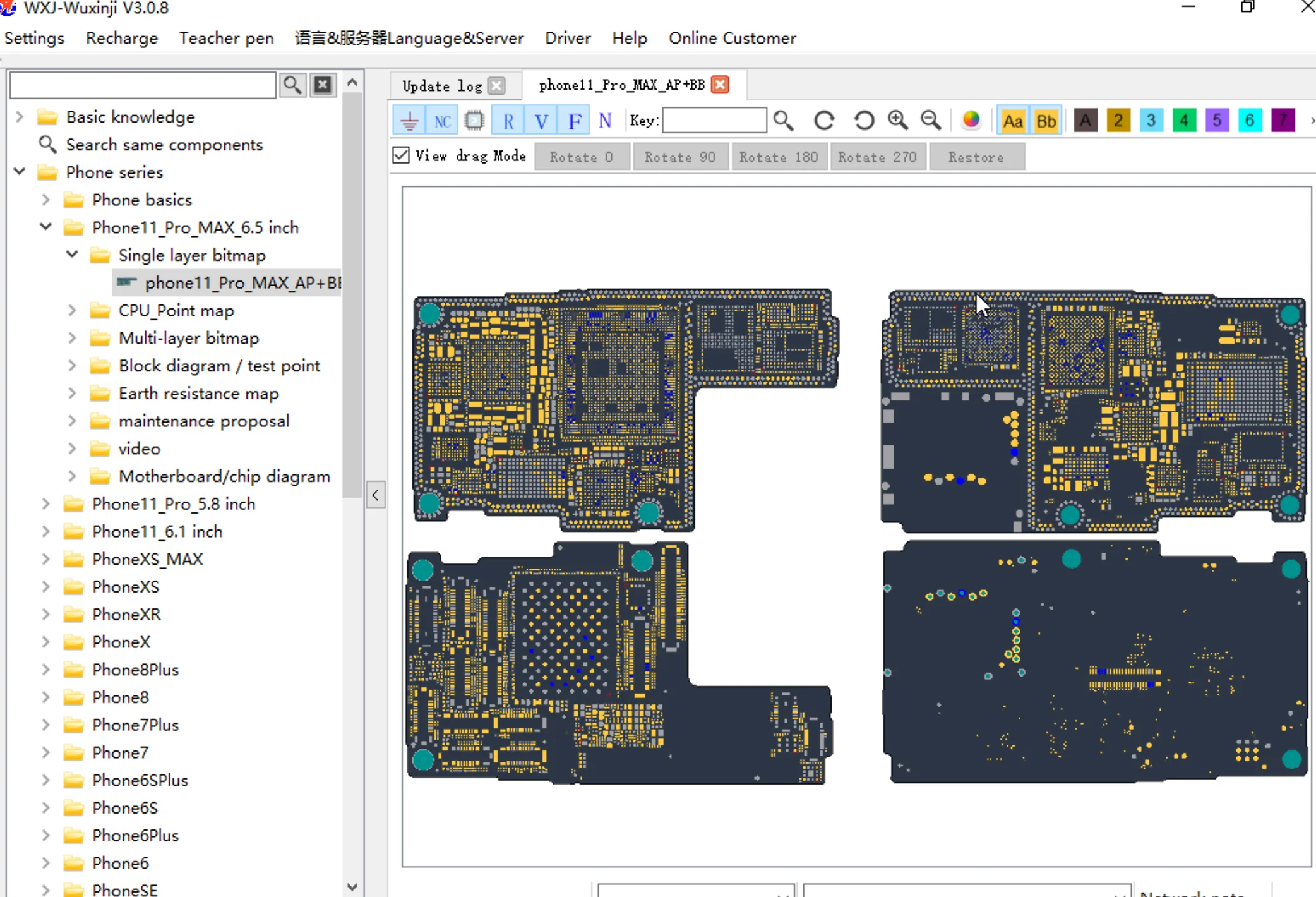Uncheck the View drag Mode checkbox
This screenshot has height=897, width=1316.
click(x=401, y=155)
